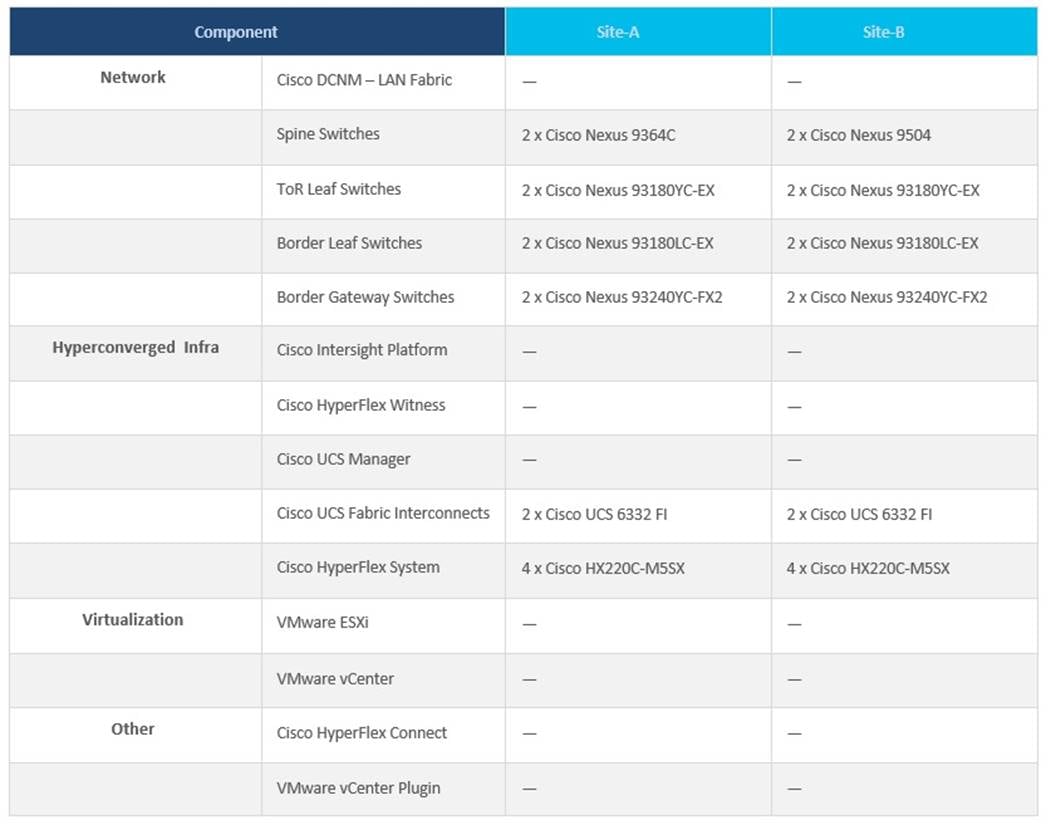
Task: Click Site-A dash in Intersight Platform row
Action: tap(530, 352)
